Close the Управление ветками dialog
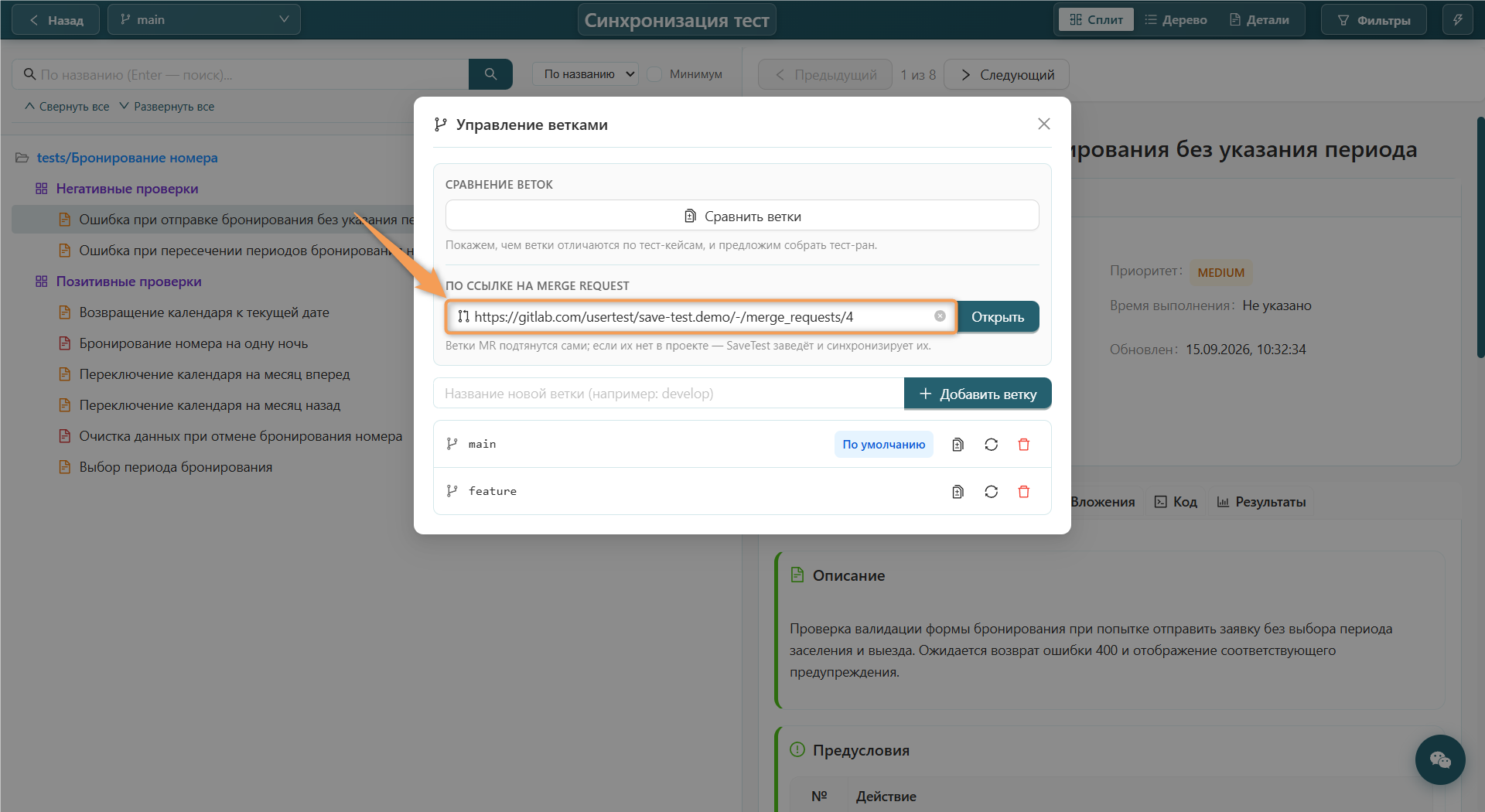The width and height of the screenshot is (1485, 812). tap(1044, 124)
